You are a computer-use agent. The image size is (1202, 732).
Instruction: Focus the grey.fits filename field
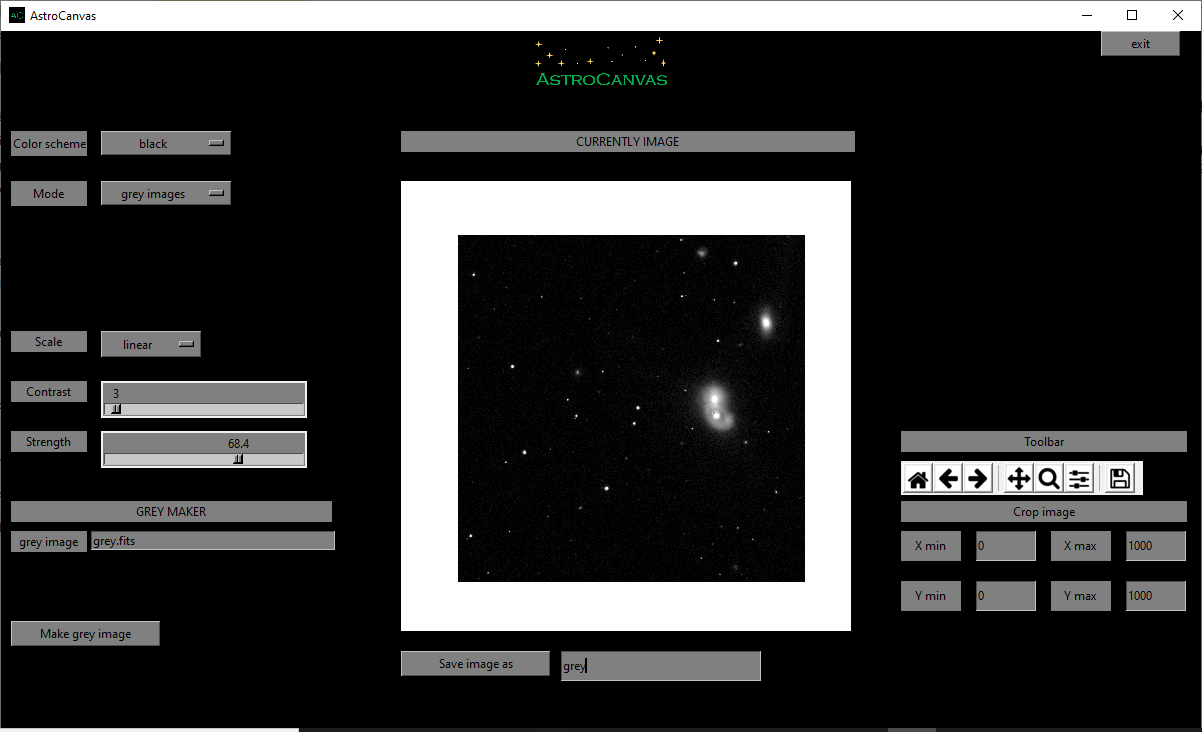click(213, 540)
